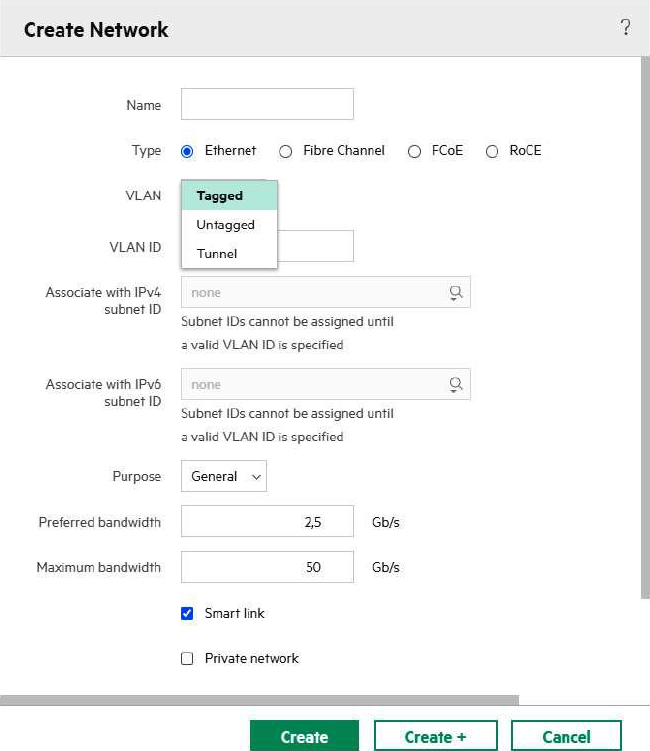Click into the Name text field
Viewport: 650px width, 751px height.
[x=267, y=105]
